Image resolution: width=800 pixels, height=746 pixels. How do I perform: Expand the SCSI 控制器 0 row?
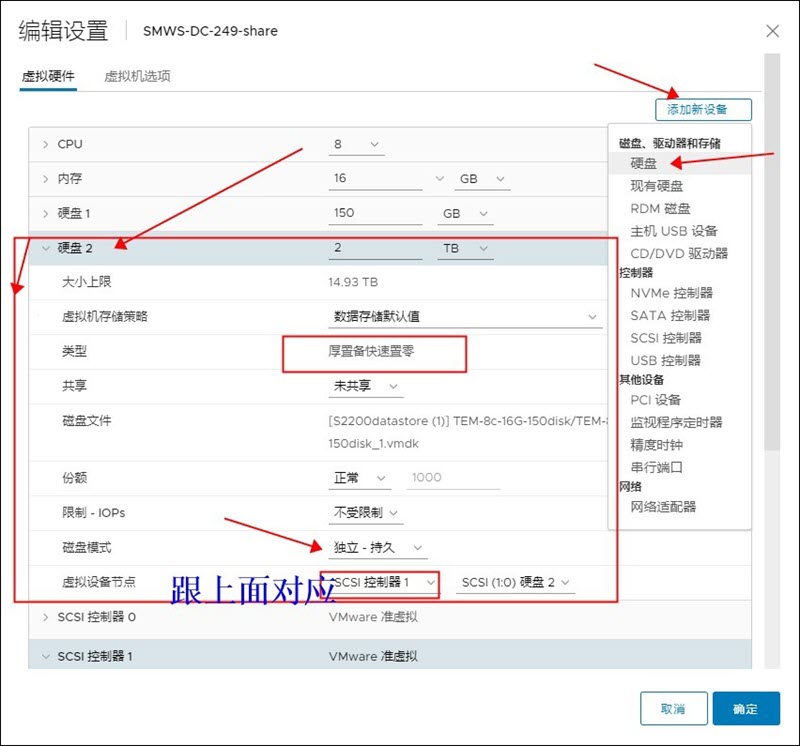pos(46,617)
